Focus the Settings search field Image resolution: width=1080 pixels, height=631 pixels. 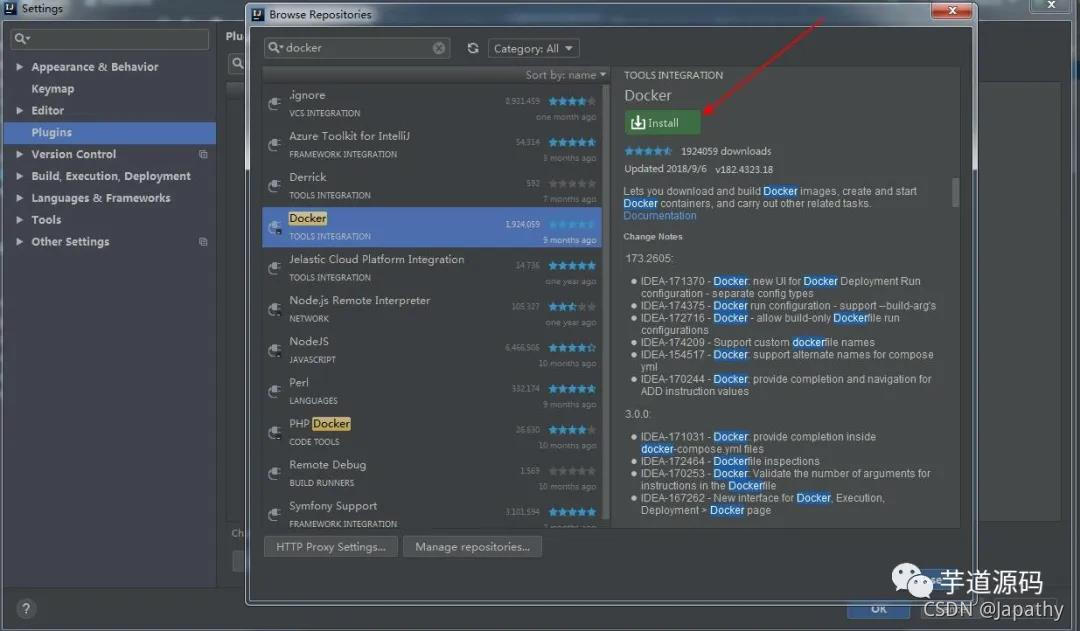click(x=110, y=39)
